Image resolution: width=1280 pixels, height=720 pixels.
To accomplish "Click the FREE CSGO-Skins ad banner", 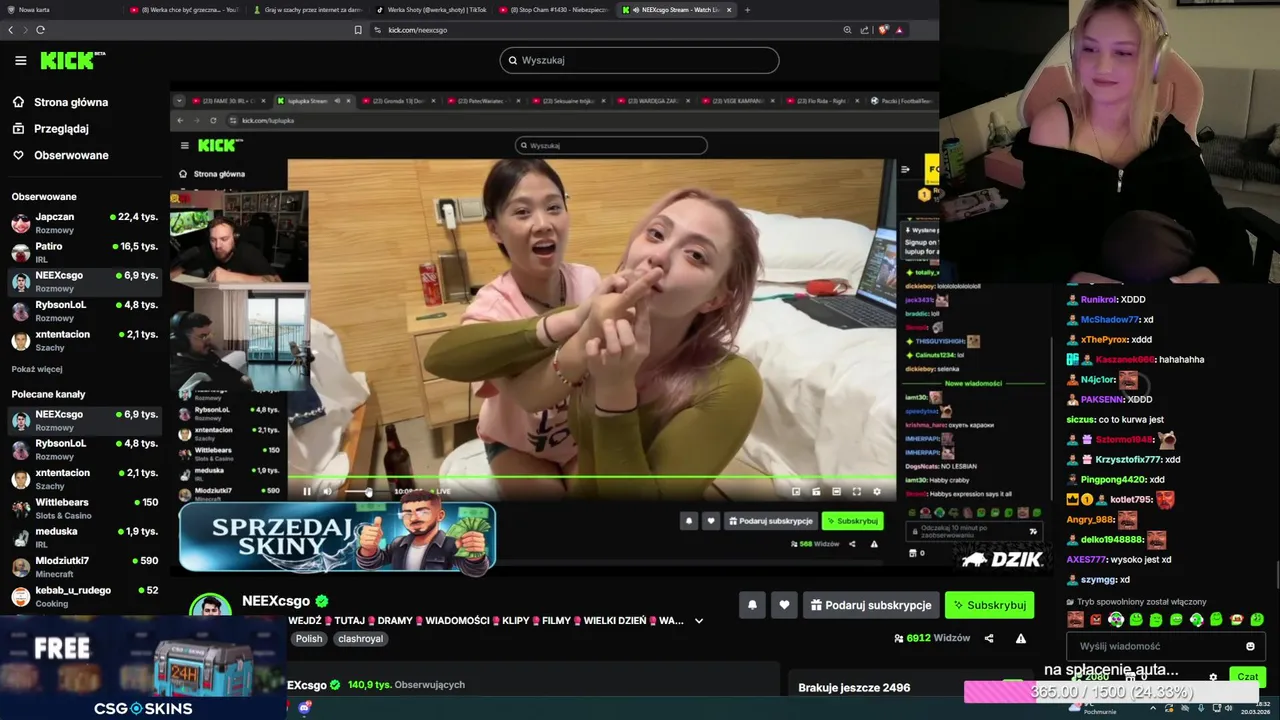I will (x=143, y=668).
